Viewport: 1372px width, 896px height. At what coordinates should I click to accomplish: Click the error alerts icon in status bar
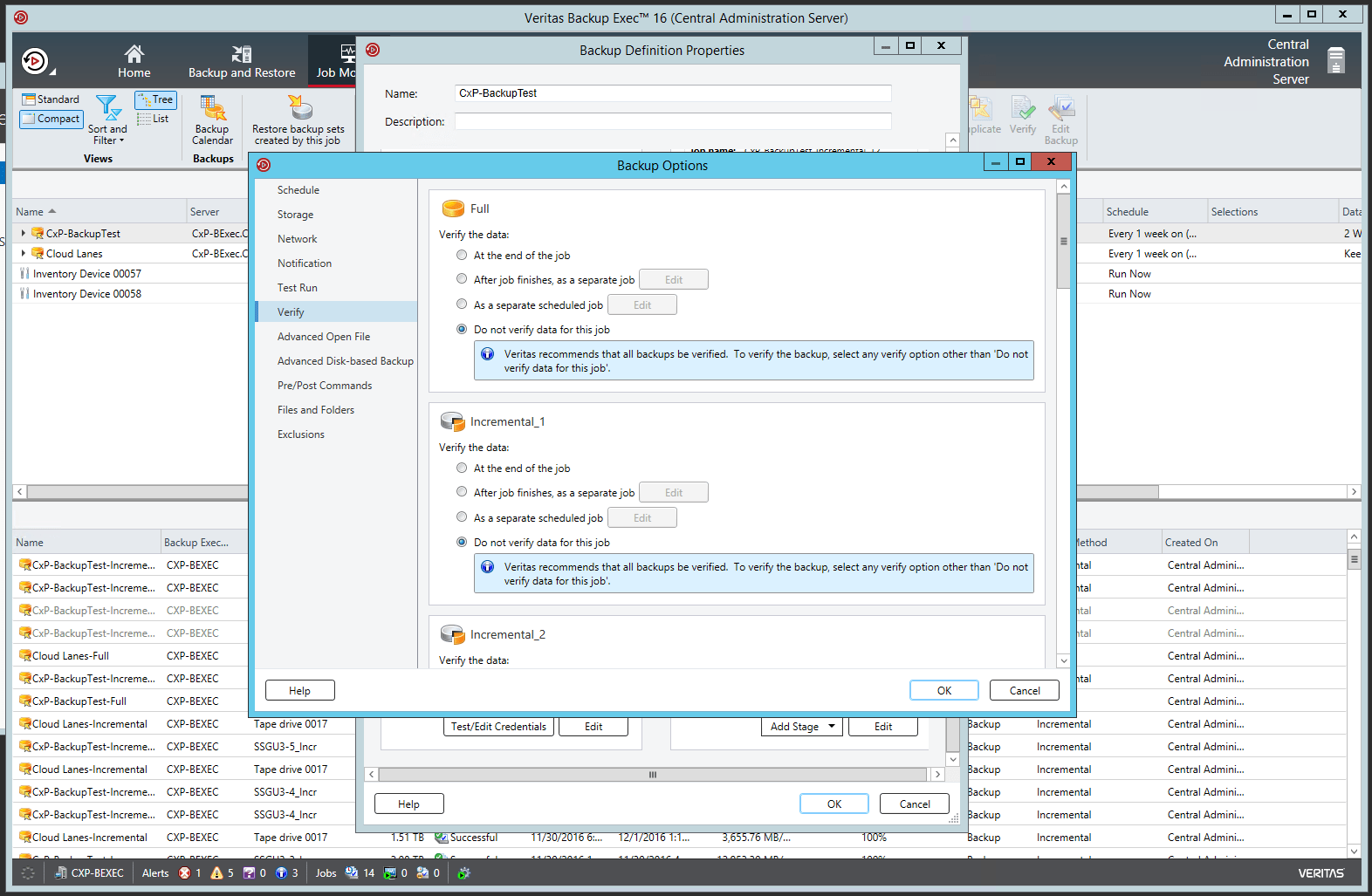coord(184,872)
